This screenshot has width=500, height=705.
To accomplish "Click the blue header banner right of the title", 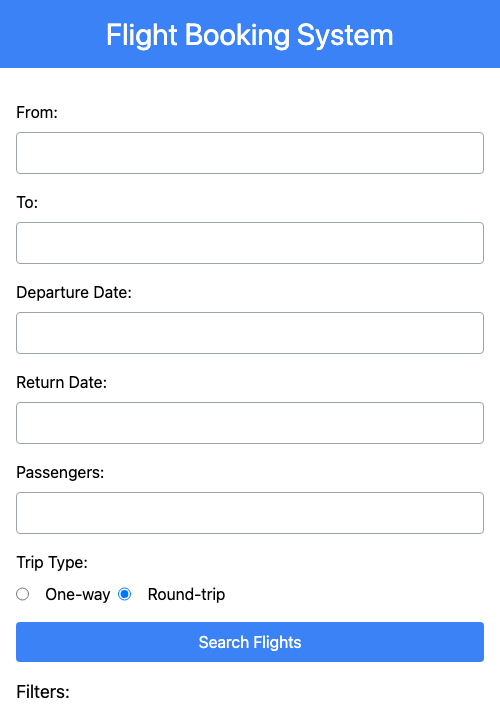I will [x=447, y=34].
